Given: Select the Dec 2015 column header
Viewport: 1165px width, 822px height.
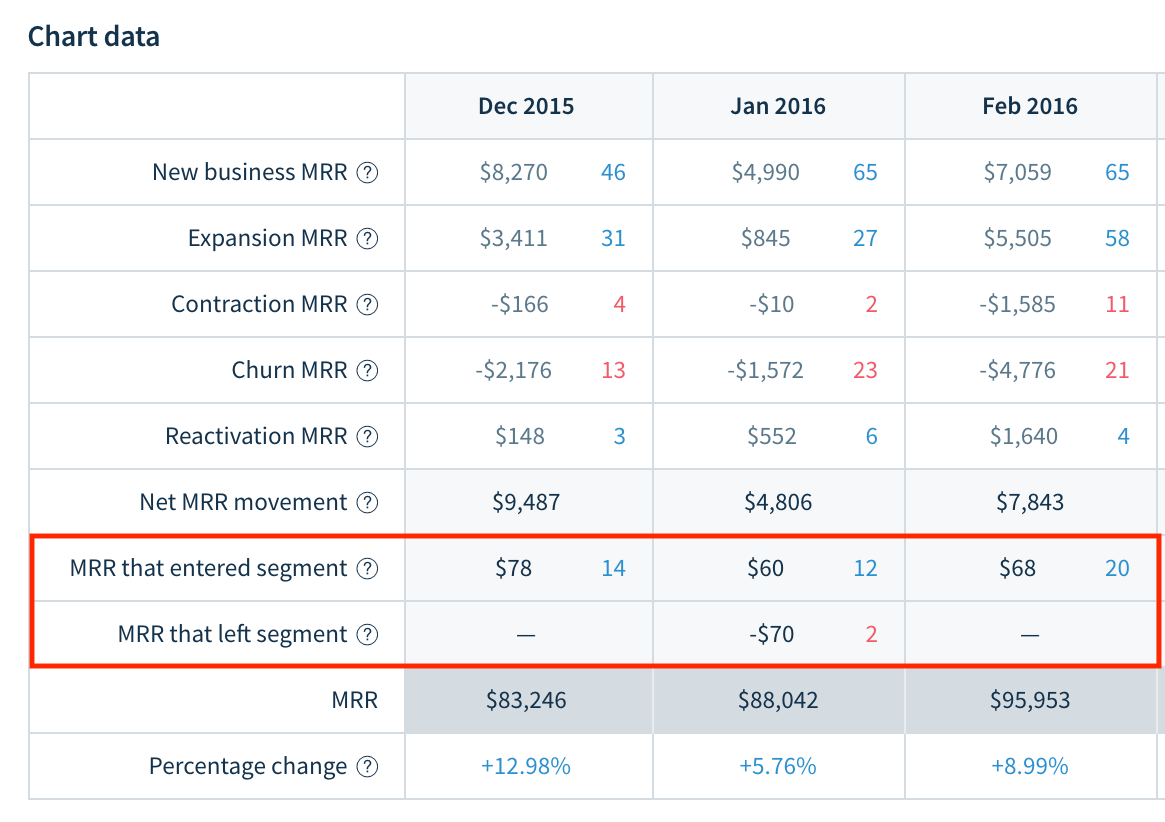Looking at the screenshot, I should (x=527, y=106).
